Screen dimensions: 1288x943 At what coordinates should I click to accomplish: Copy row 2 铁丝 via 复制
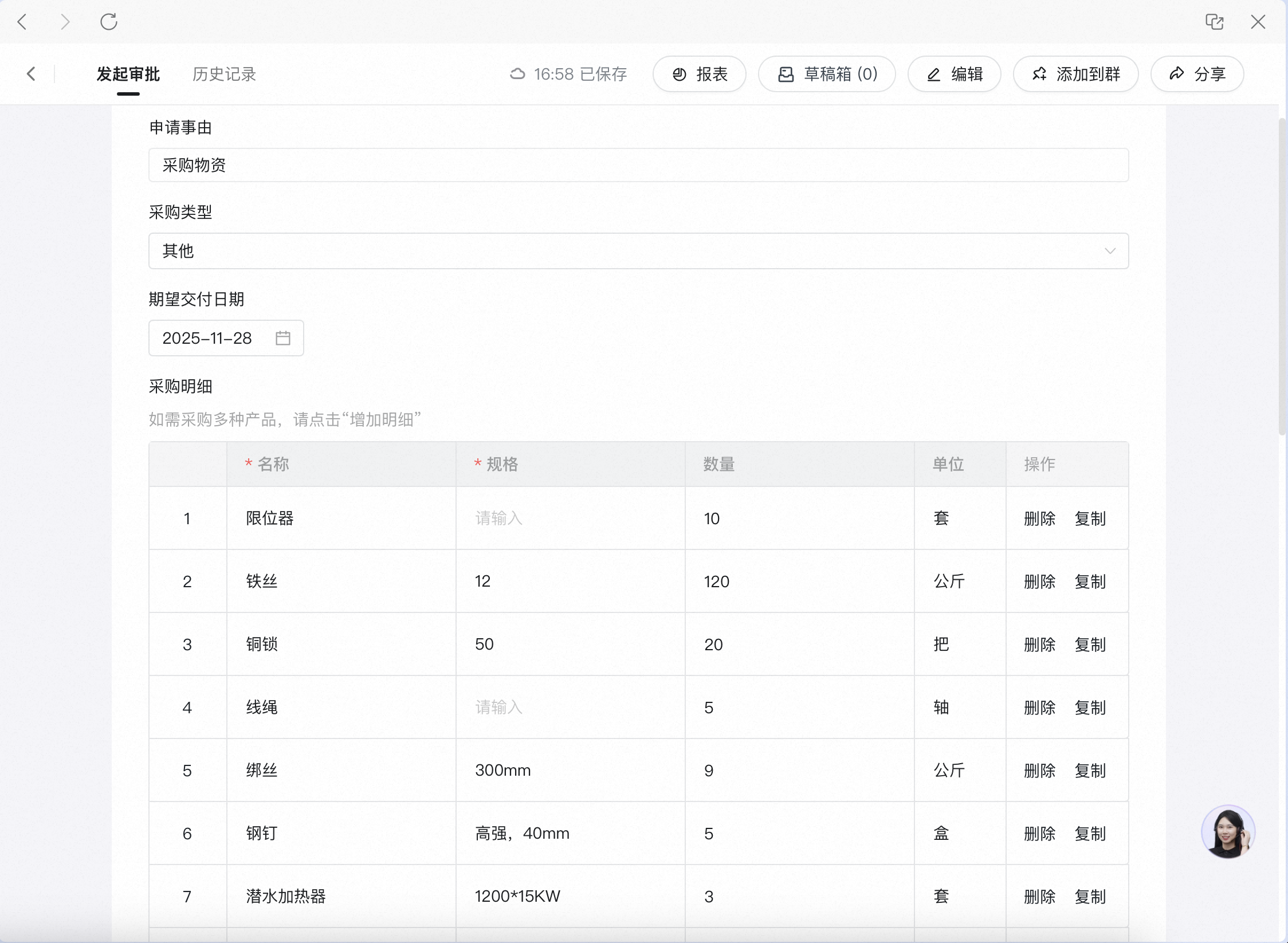[x=1090, y=581]
